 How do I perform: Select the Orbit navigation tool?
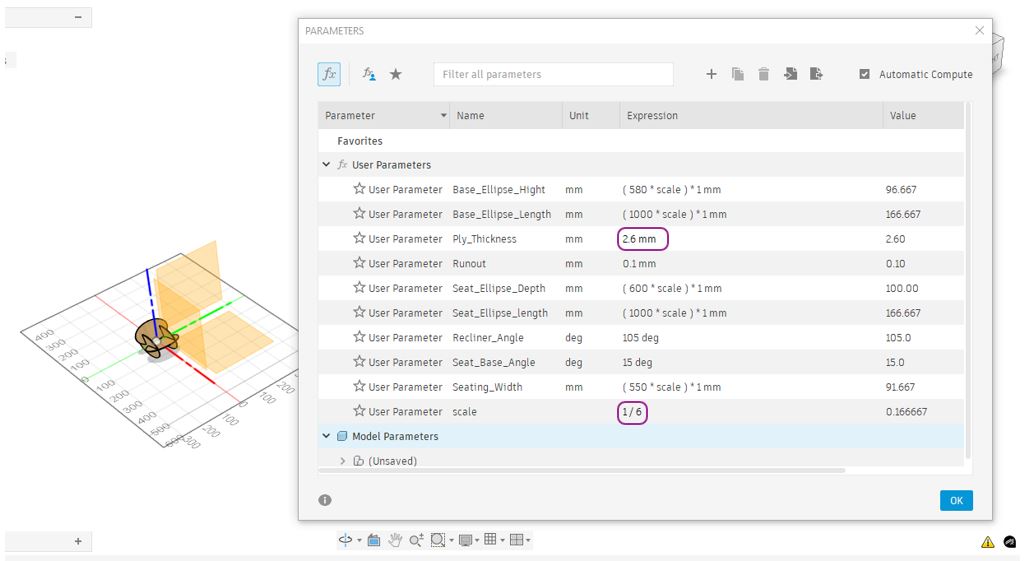345,540
